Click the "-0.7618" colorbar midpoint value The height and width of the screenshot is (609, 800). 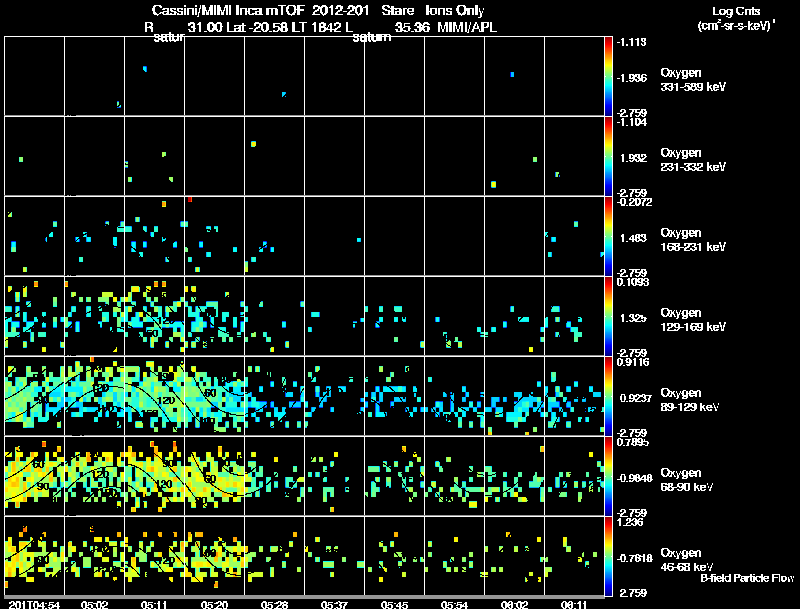click(635, 558)
